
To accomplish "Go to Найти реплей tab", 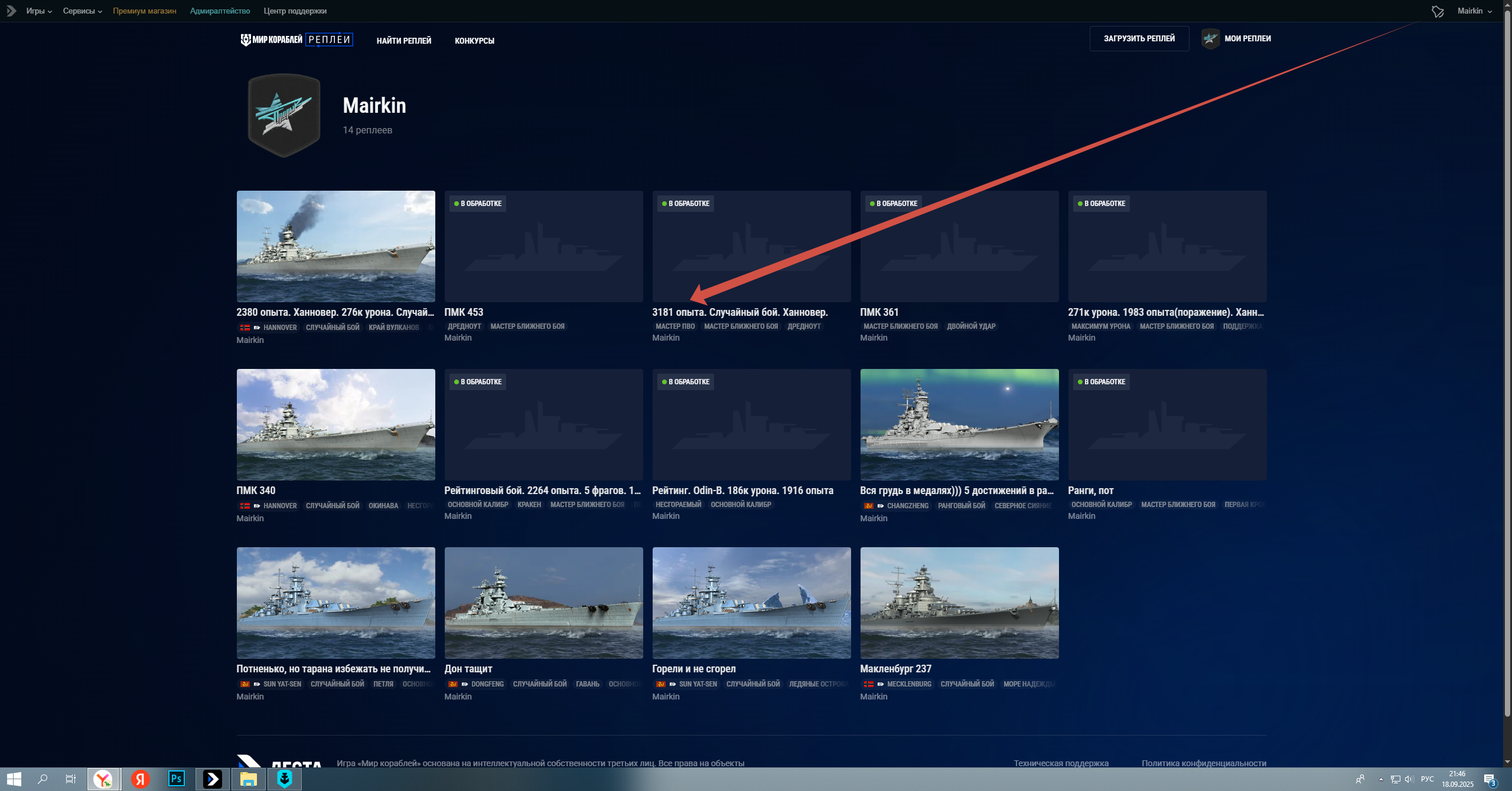I will pyautogui.click(x=404, y=41).
